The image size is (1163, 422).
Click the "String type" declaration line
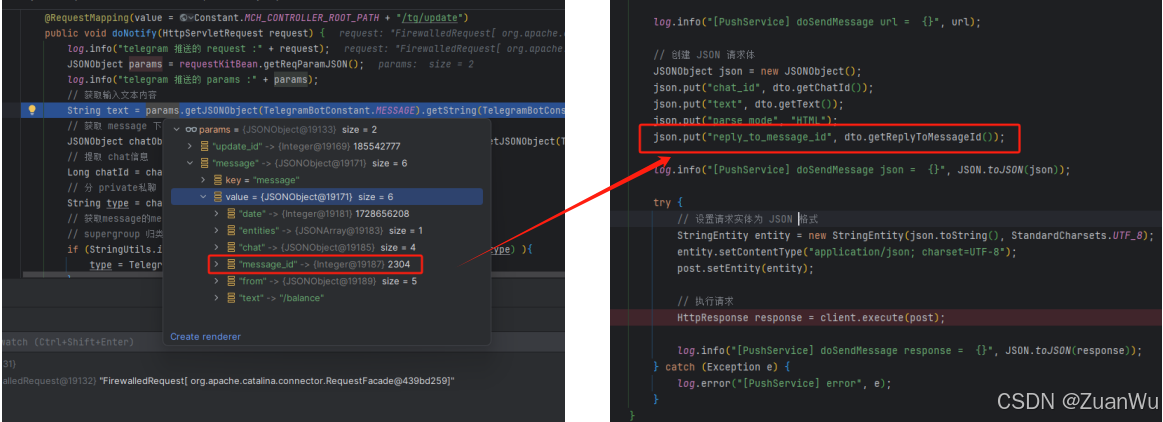113,203
